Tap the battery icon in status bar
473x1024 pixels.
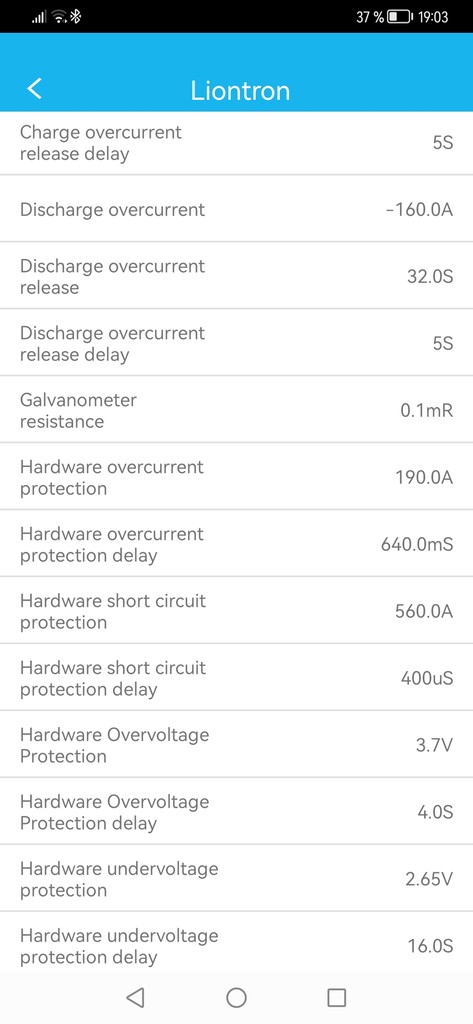[x=401, y=17]
